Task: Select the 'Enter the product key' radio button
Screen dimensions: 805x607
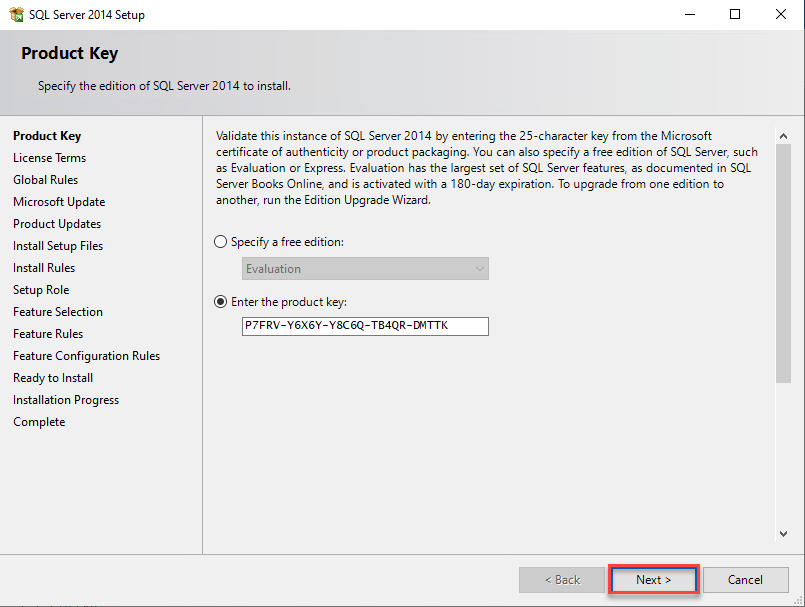Action: click(x=220, y=301)
